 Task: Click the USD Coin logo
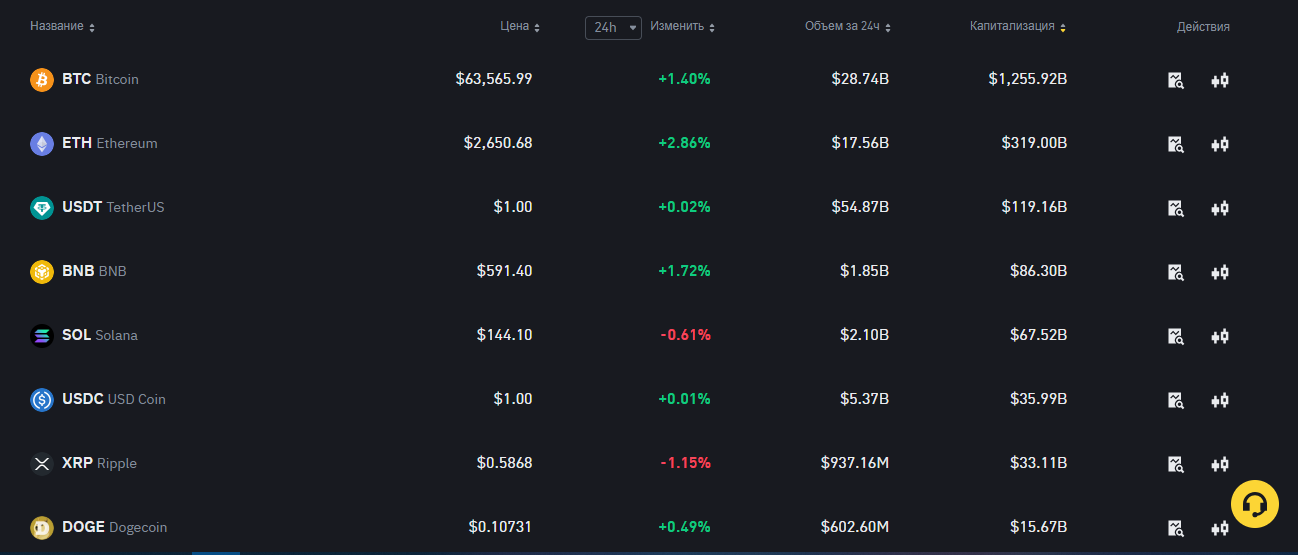tap(42, 399)
